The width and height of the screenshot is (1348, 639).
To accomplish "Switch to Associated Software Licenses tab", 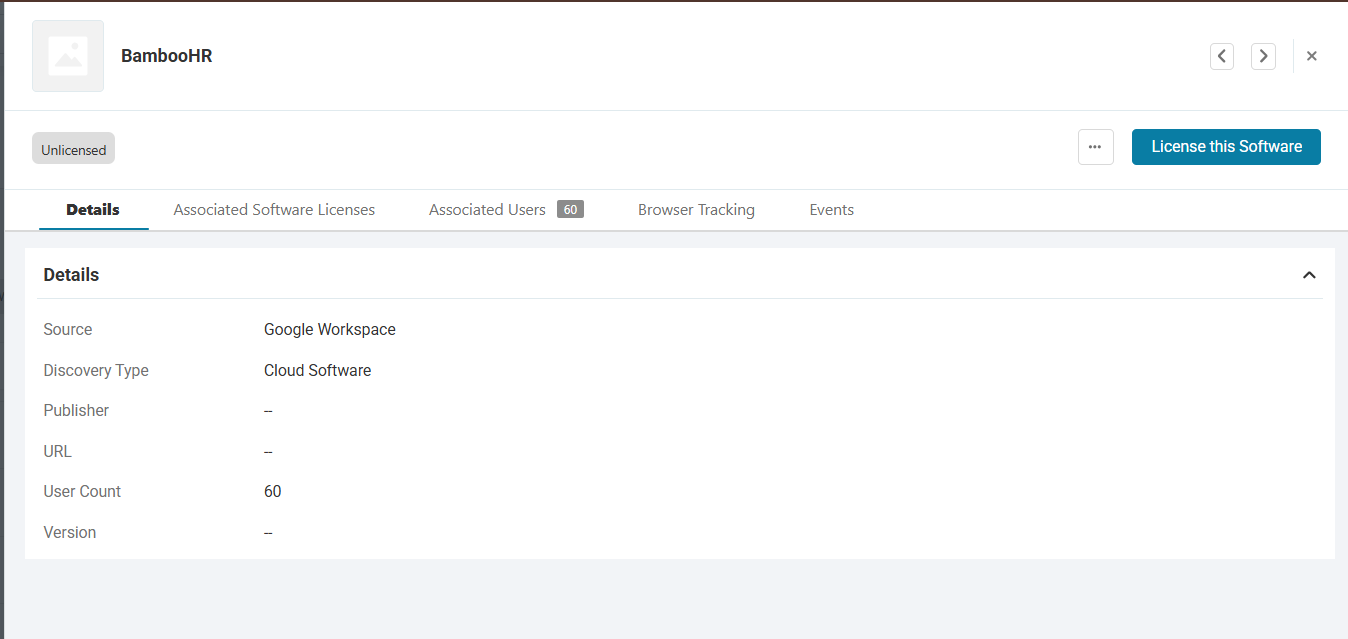I will point(274,210).
